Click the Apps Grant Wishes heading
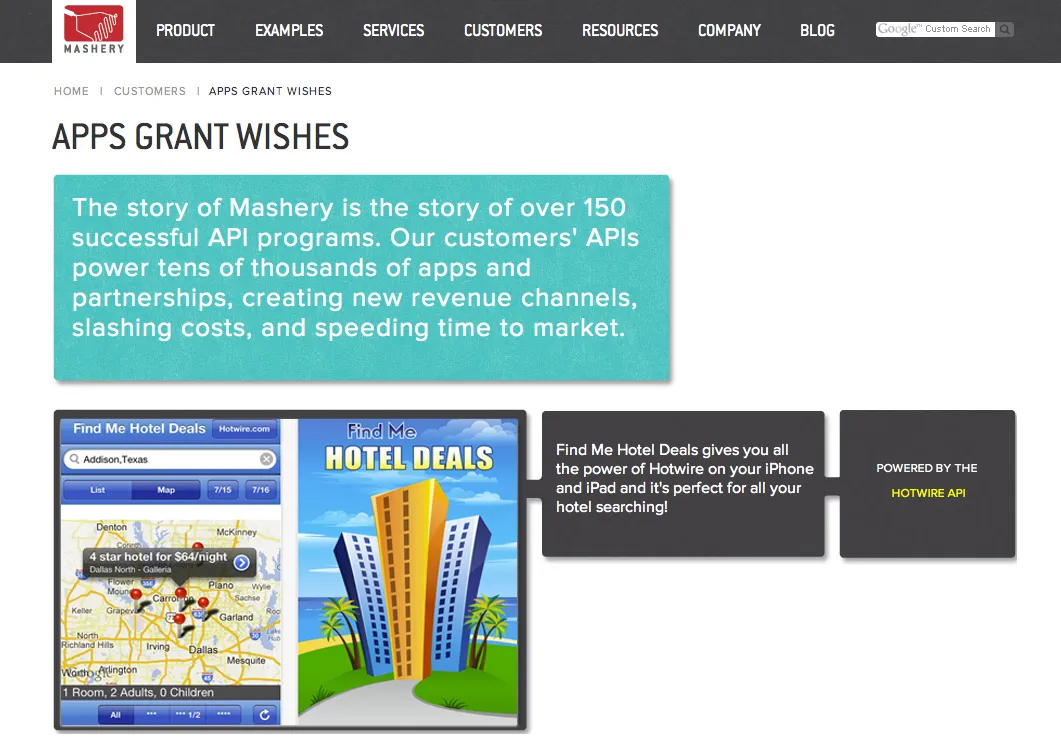The height and width of the screenshot is (742, 1061). point(201,137)
